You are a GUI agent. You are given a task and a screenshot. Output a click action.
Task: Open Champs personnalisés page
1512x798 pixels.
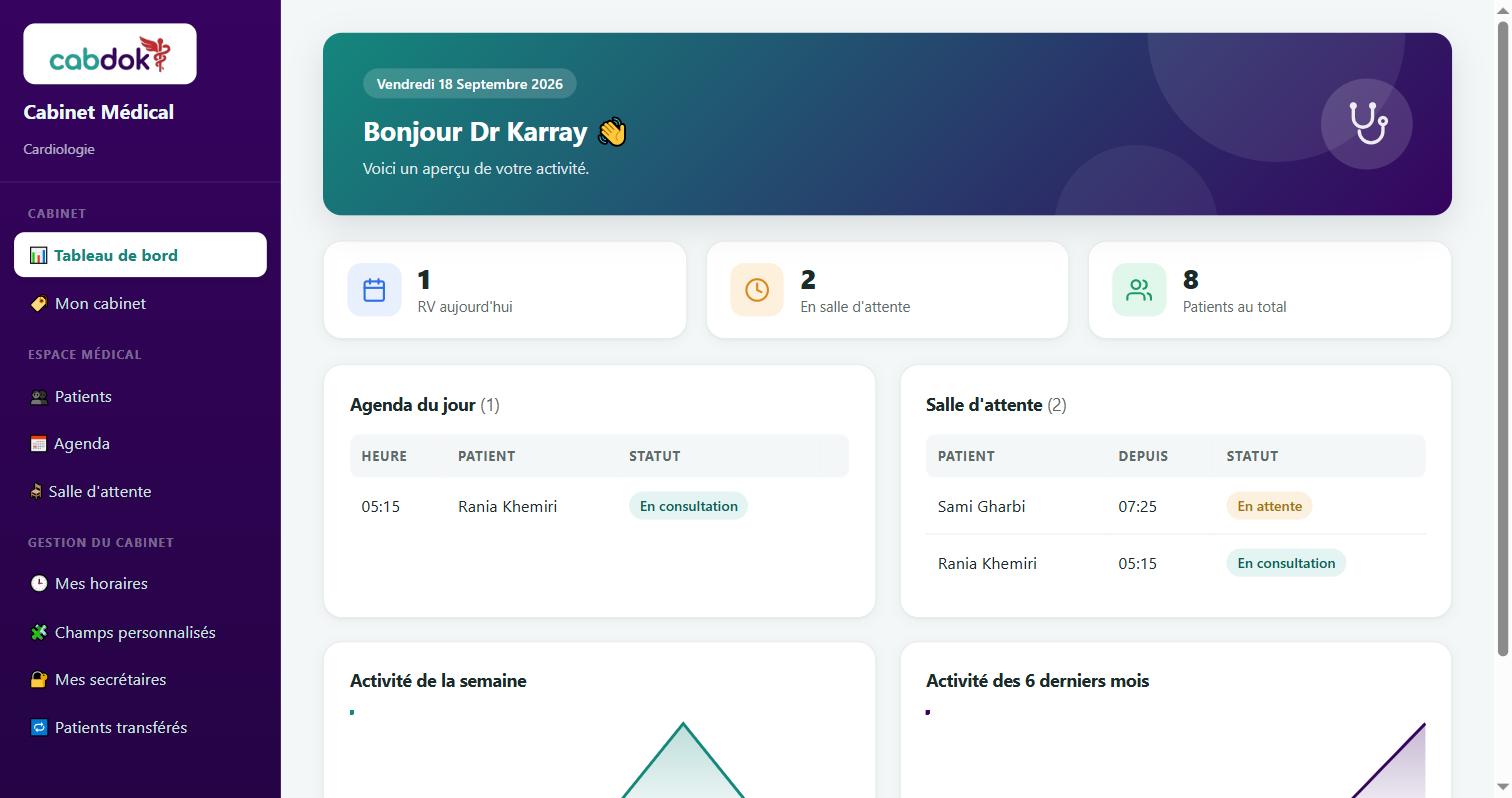140,632
